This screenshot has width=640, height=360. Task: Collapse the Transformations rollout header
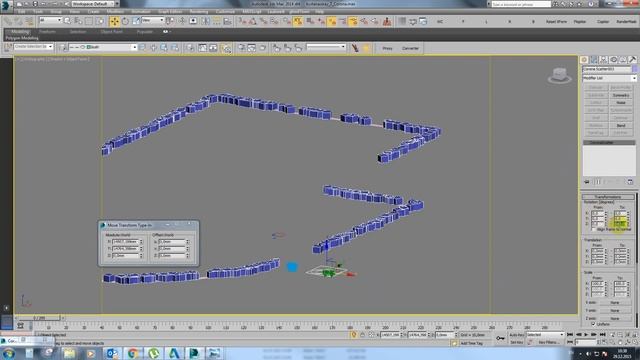click(608, 197)
